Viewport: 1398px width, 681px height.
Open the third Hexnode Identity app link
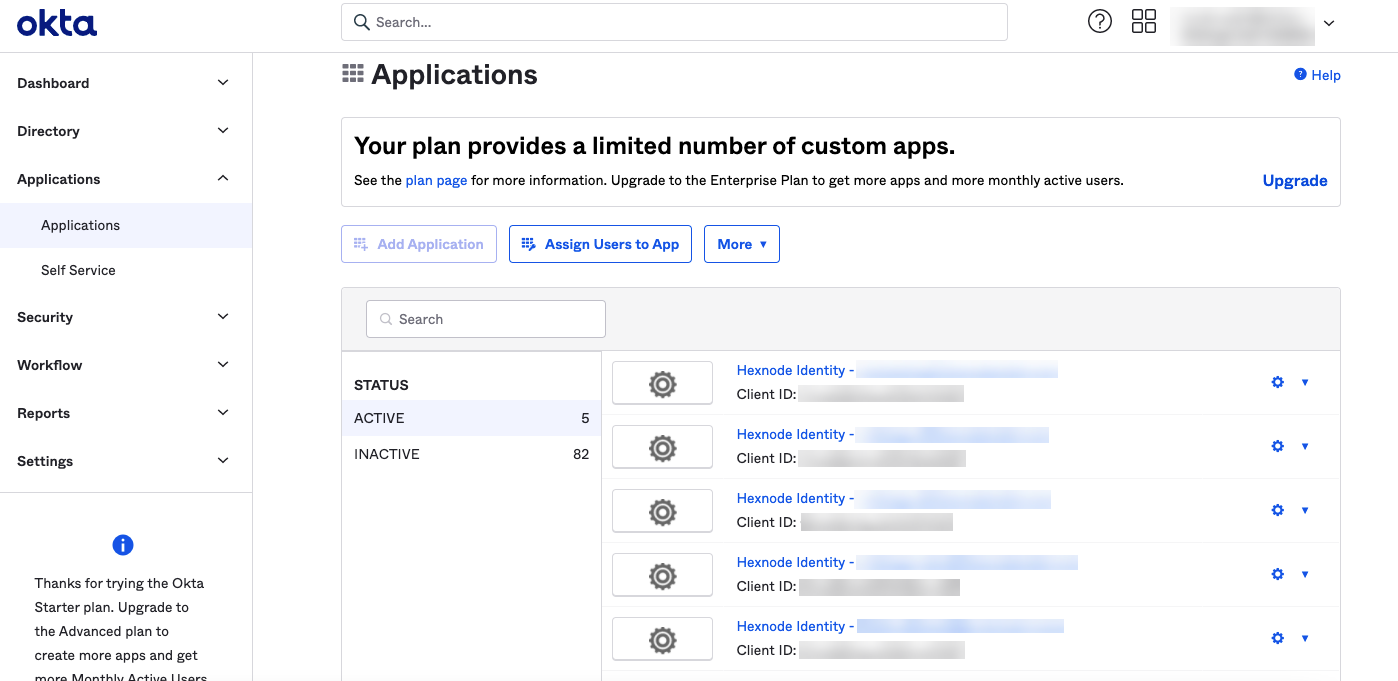(x=894, y=498)
